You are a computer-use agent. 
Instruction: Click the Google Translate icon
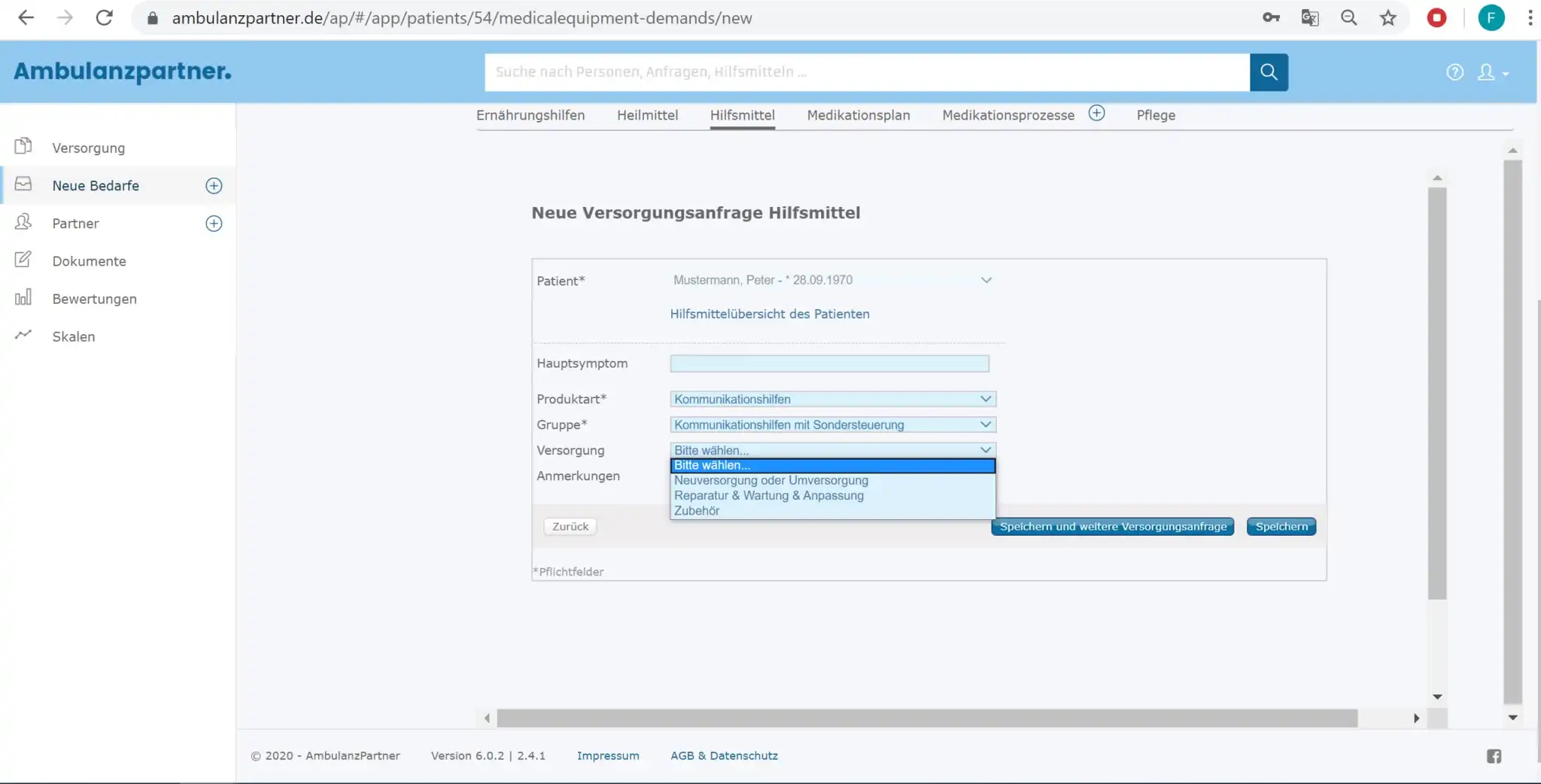point(1310,18)
